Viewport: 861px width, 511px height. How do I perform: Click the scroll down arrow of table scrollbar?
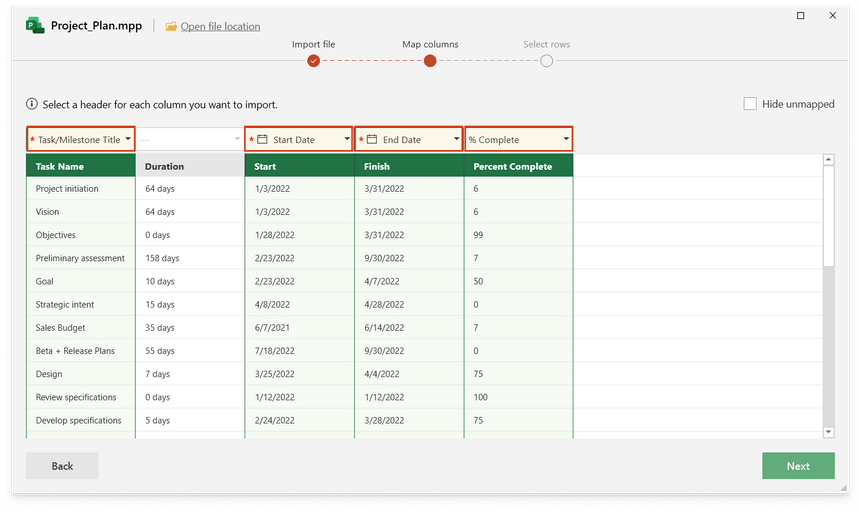coord(828,431)
